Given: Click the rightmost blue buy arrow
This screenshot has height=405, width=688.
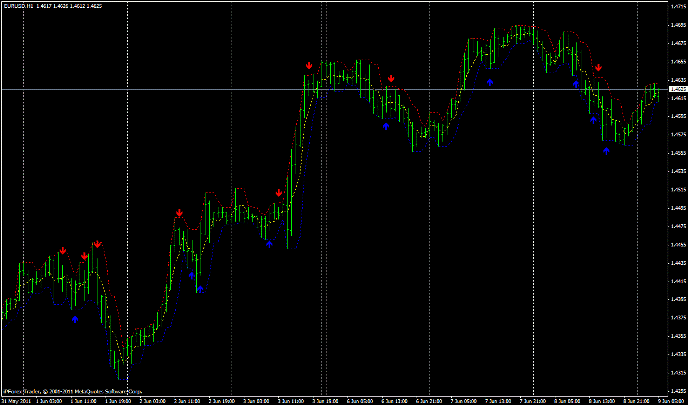Looking at the screenshot, I should [x=606, y=151].
